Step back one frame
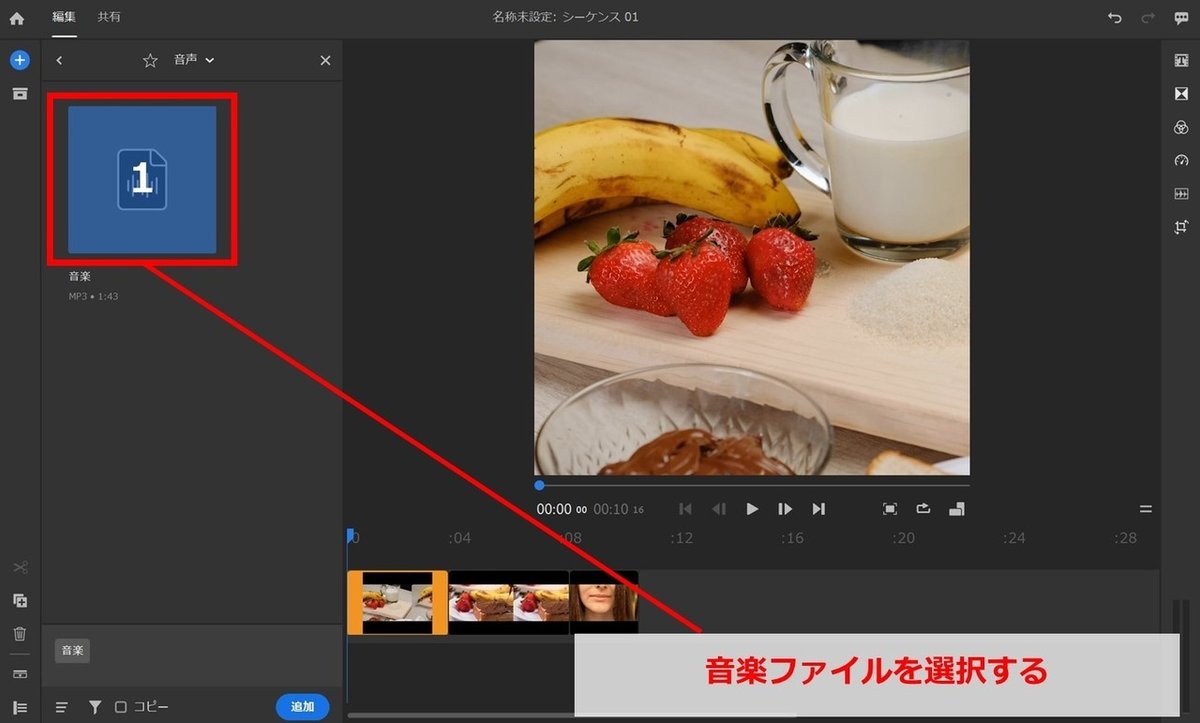Image resolution: width=1200 pixels, height=723 pixels. click(719, 509)
